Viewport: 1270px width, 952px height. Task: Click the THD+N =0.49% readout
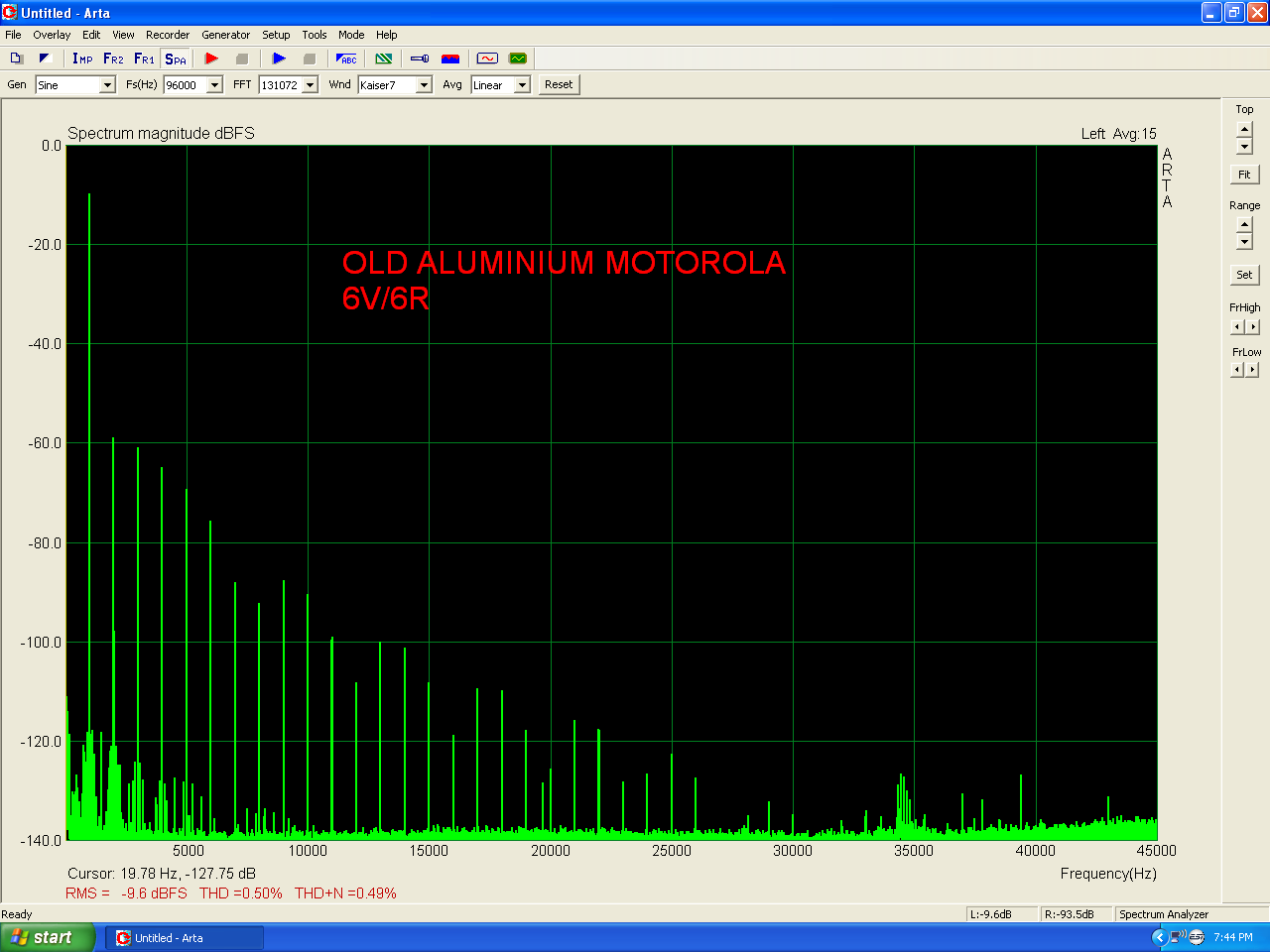point(345,893)
